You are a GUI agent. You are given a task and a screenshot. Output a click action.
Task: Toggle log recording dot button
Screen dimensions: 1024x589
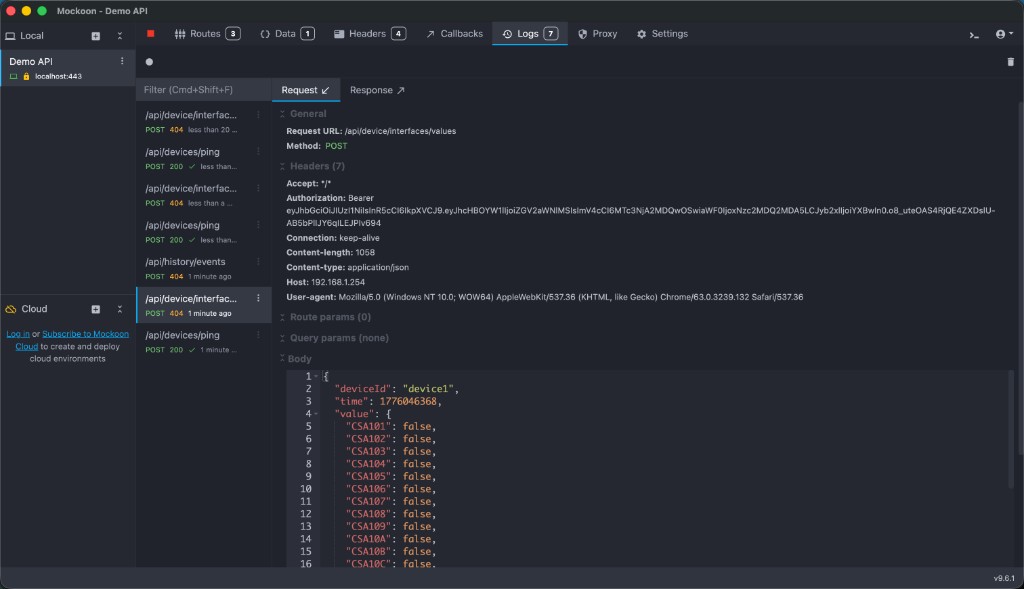pyautogui.click(x=149, y=62)
